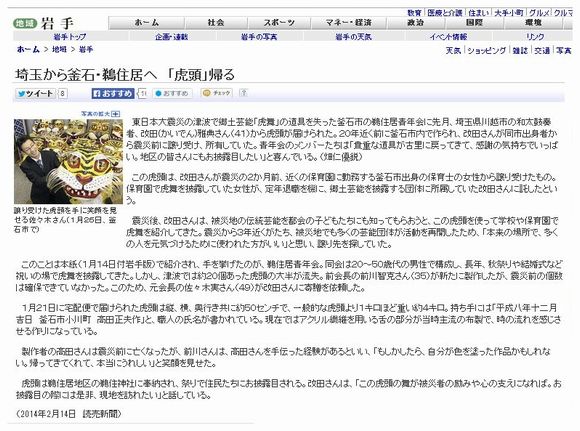This screenshot has width=580, height=431.
Task: Open the 交通 utility link
Action: 542,50
